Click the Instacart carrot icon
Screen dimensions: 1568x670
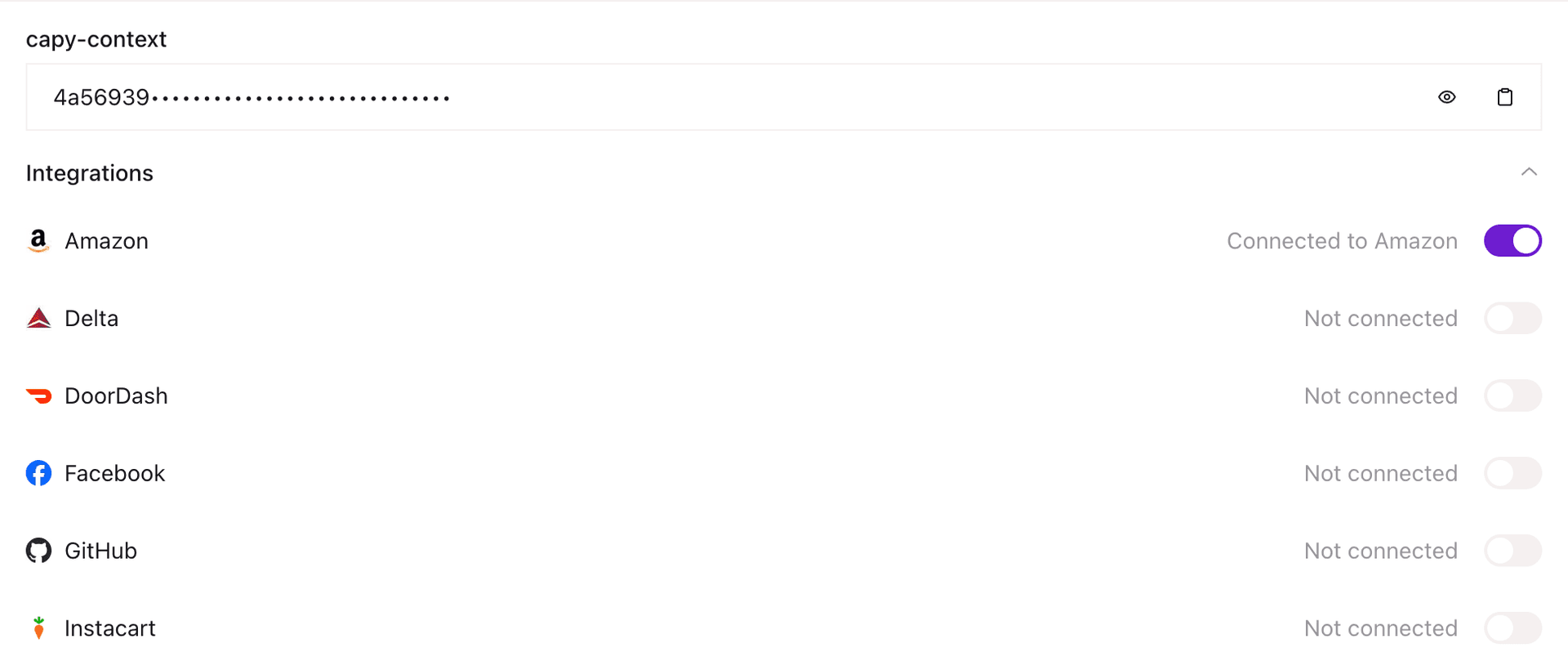pyautogui.click(x=38, y=628)
